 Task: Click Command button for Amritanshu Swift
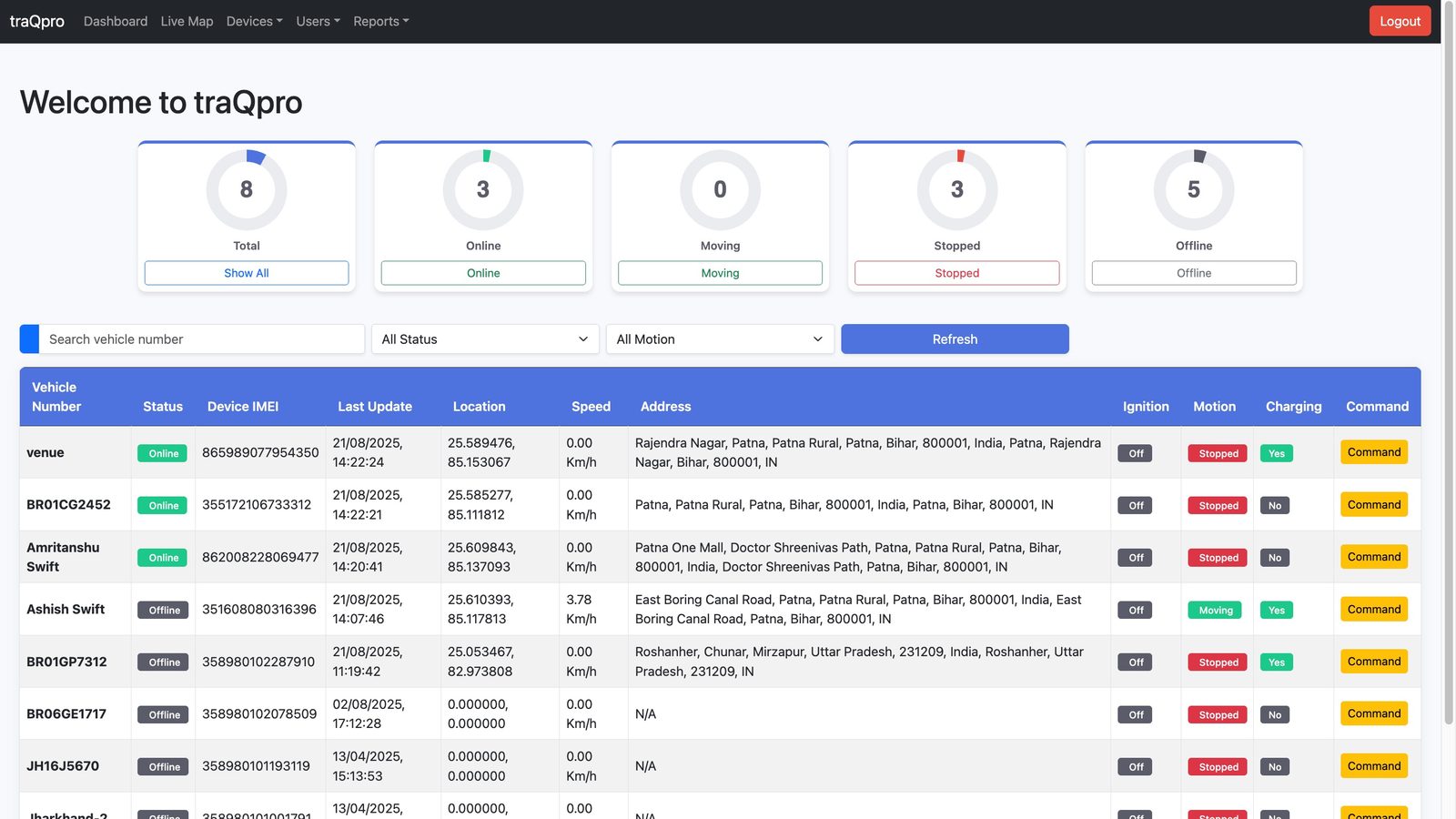(x=1374, y=557)
